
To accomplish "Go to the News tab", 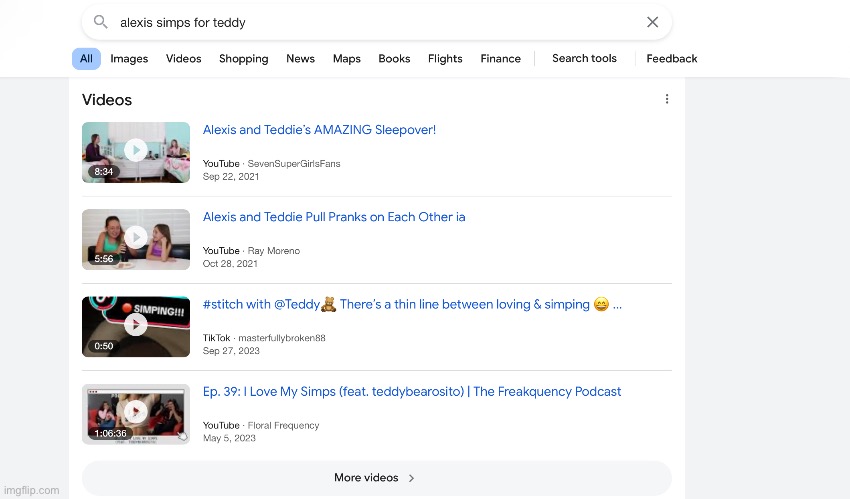I will 300,59.
